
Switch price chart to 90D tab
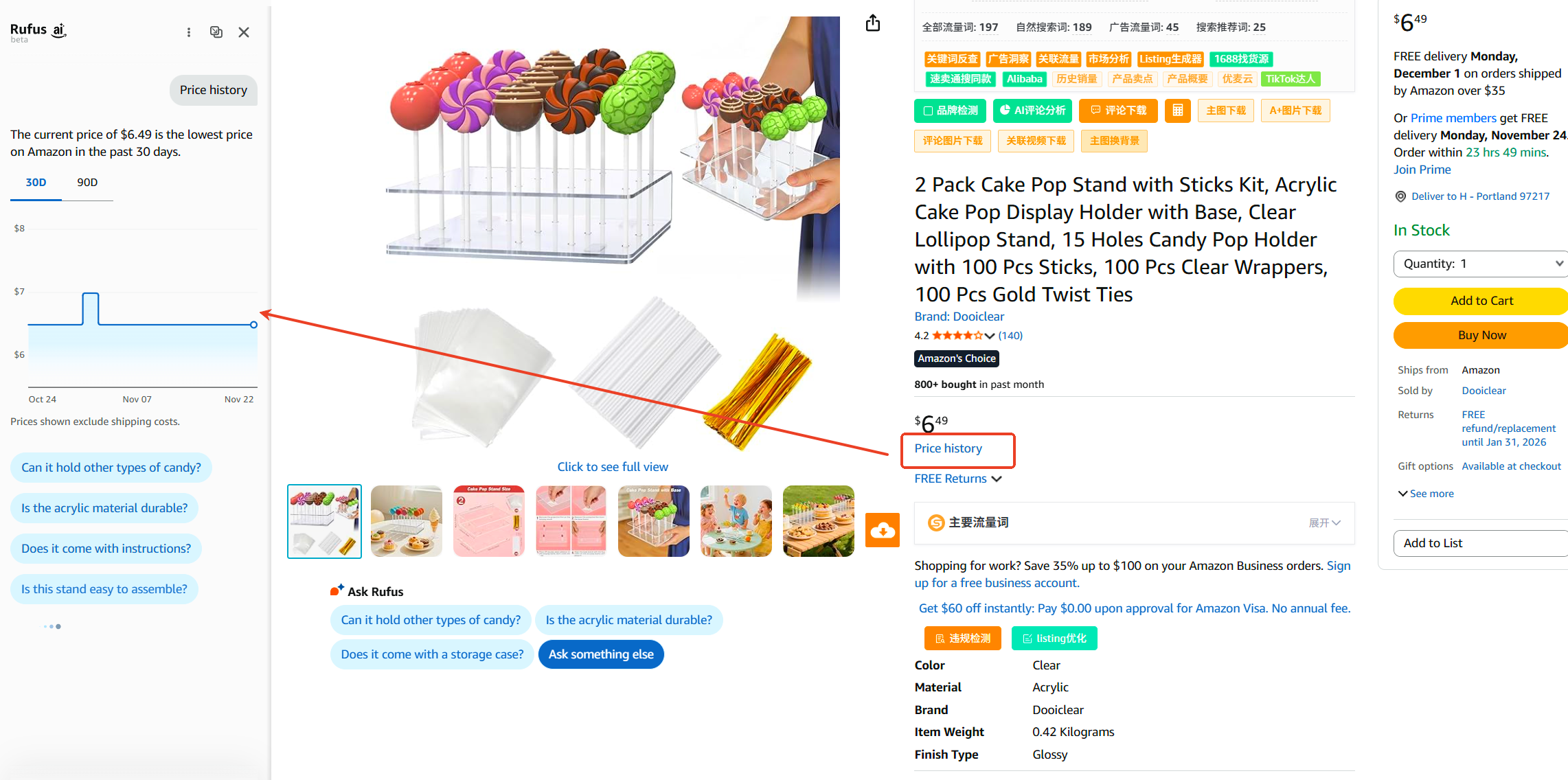[x=87, y=183]
